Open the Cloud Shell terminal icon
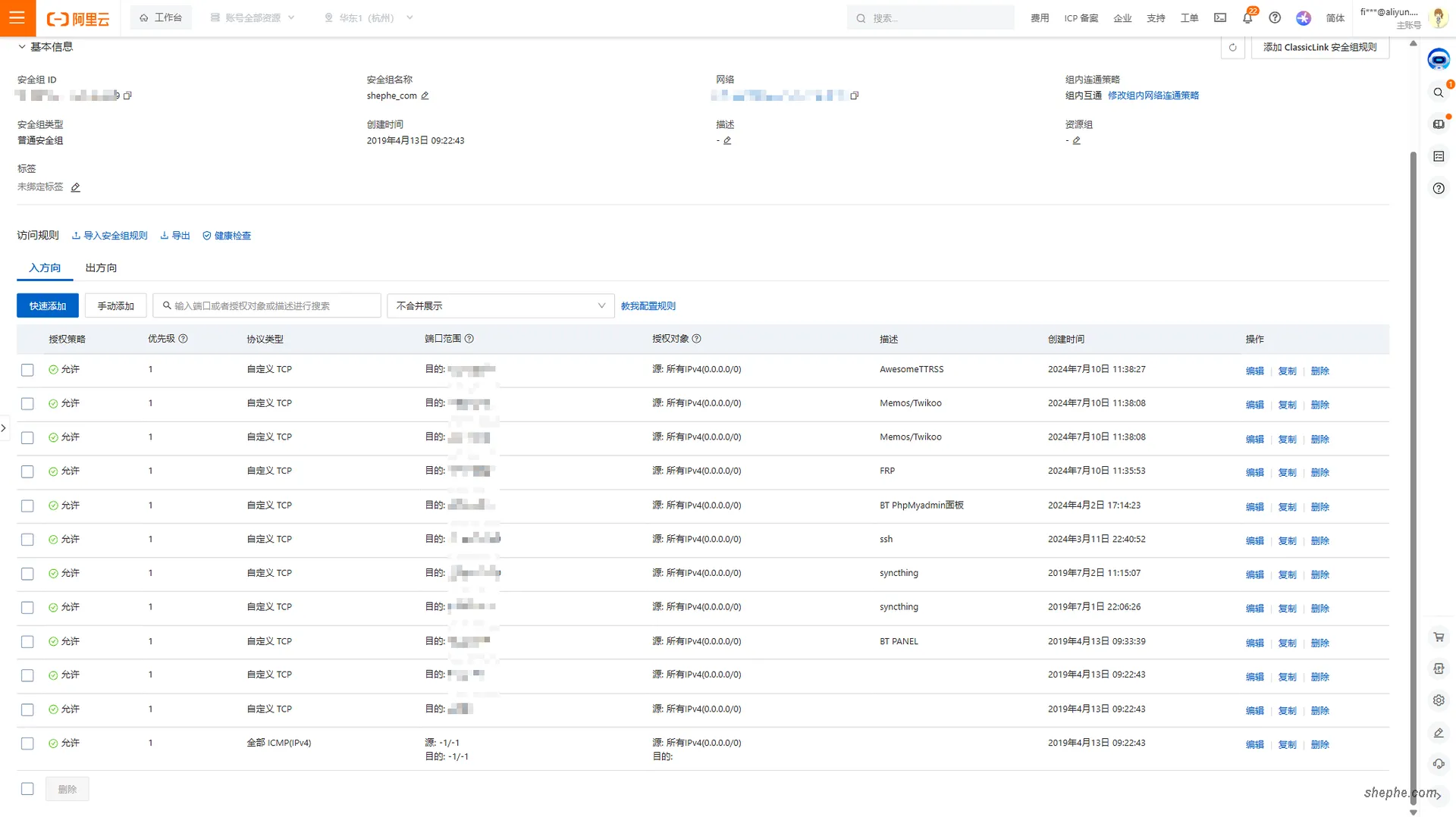The image size is (1456, 817). pos(1220,17)
